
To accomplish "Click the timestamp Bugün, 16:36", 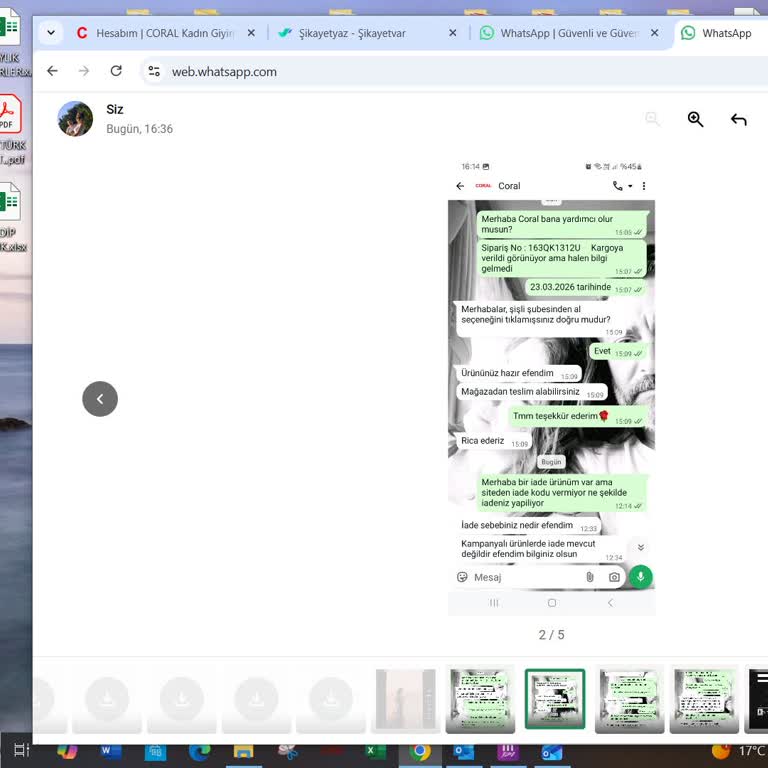I will (140, 129).
